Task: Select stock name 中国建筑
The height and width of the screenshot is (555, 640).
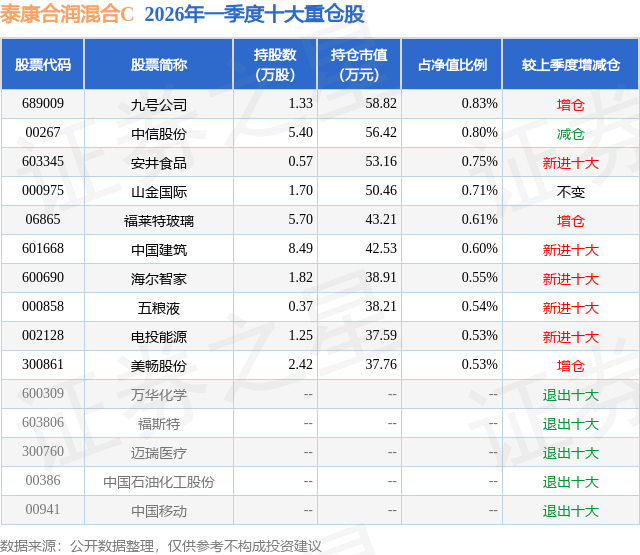Action: point(159,250)
